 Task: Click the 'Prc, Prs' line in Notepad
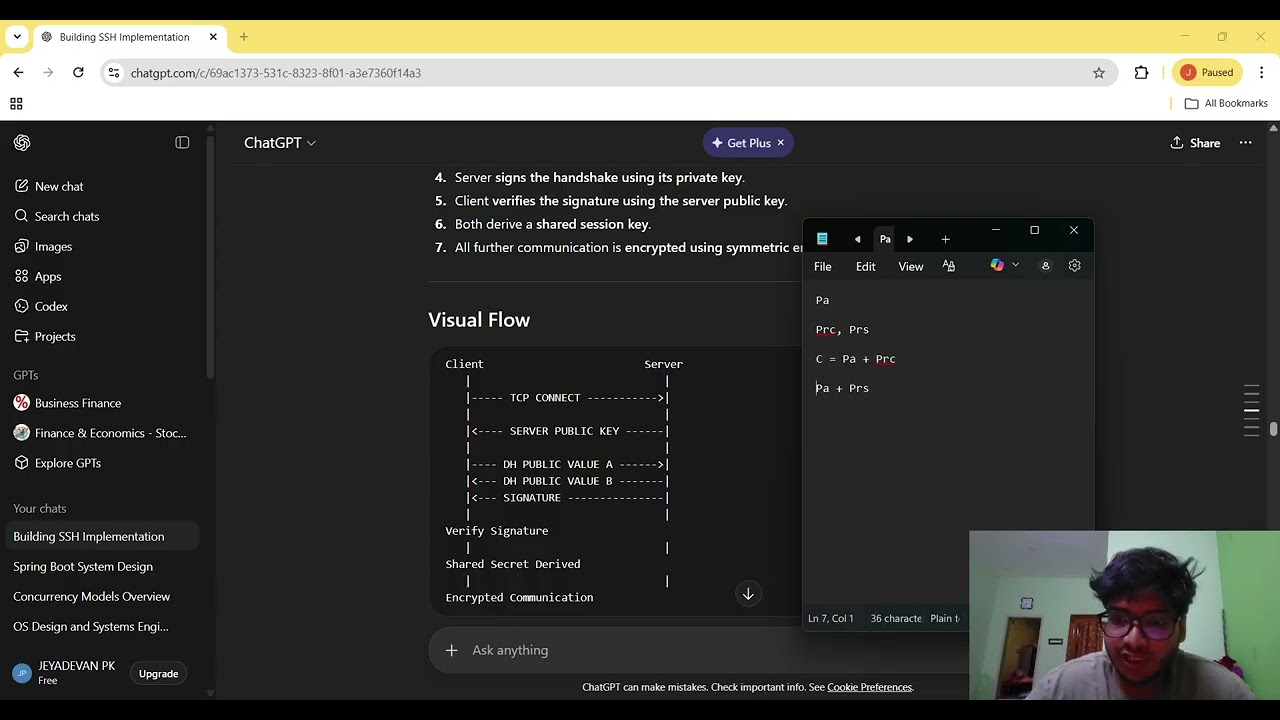pyautogui.click(x=842, y=329)
